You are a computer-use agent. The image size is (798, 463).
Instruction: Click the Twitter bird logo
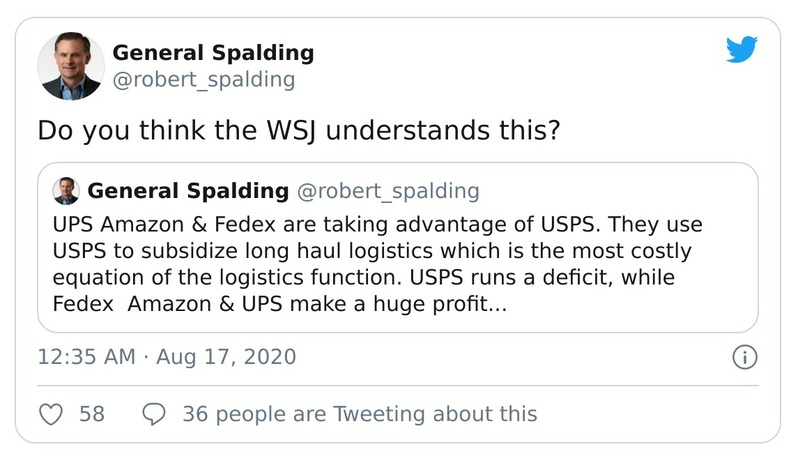click(742, 50)
